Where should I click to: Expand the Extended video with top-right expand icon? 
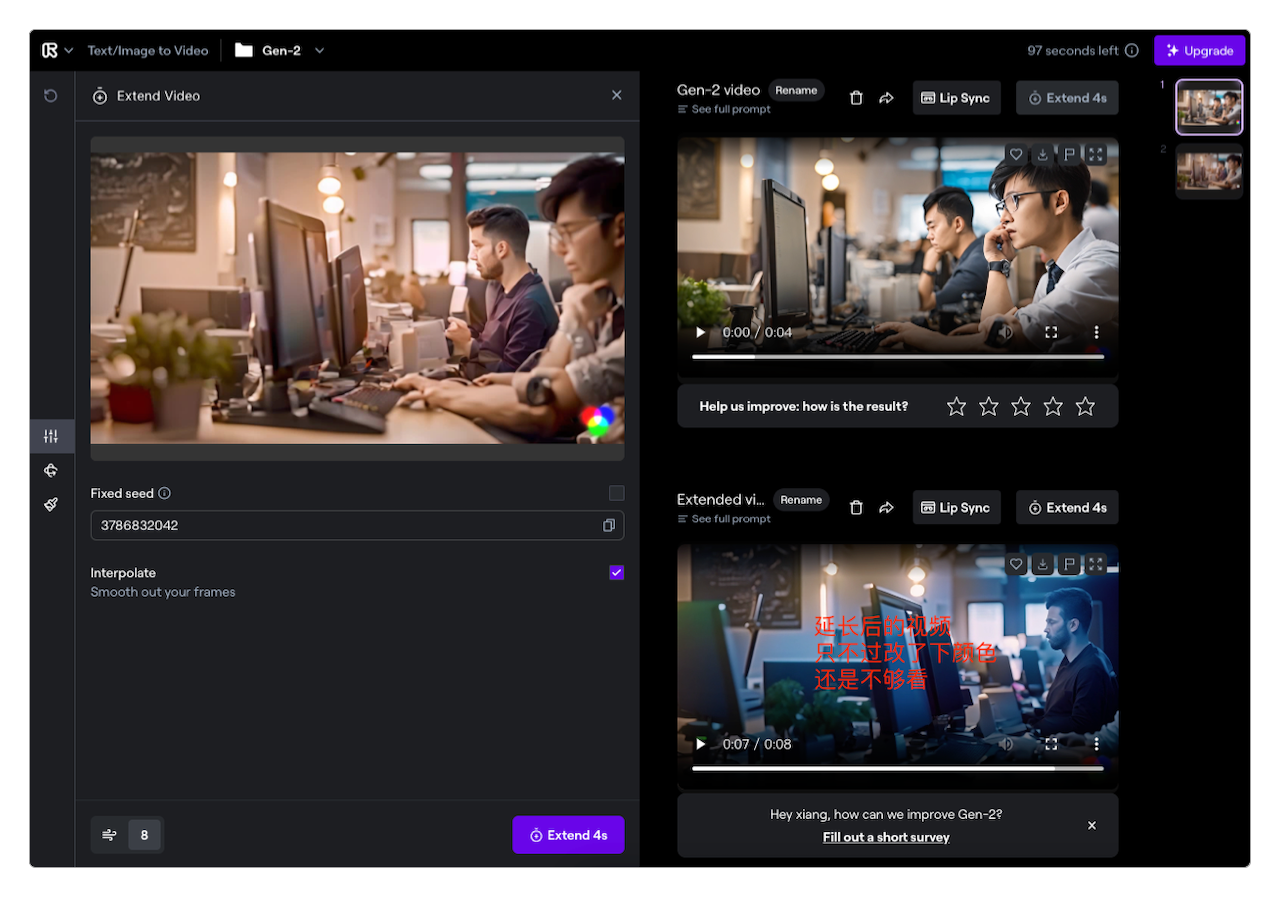click(1096, 564)
